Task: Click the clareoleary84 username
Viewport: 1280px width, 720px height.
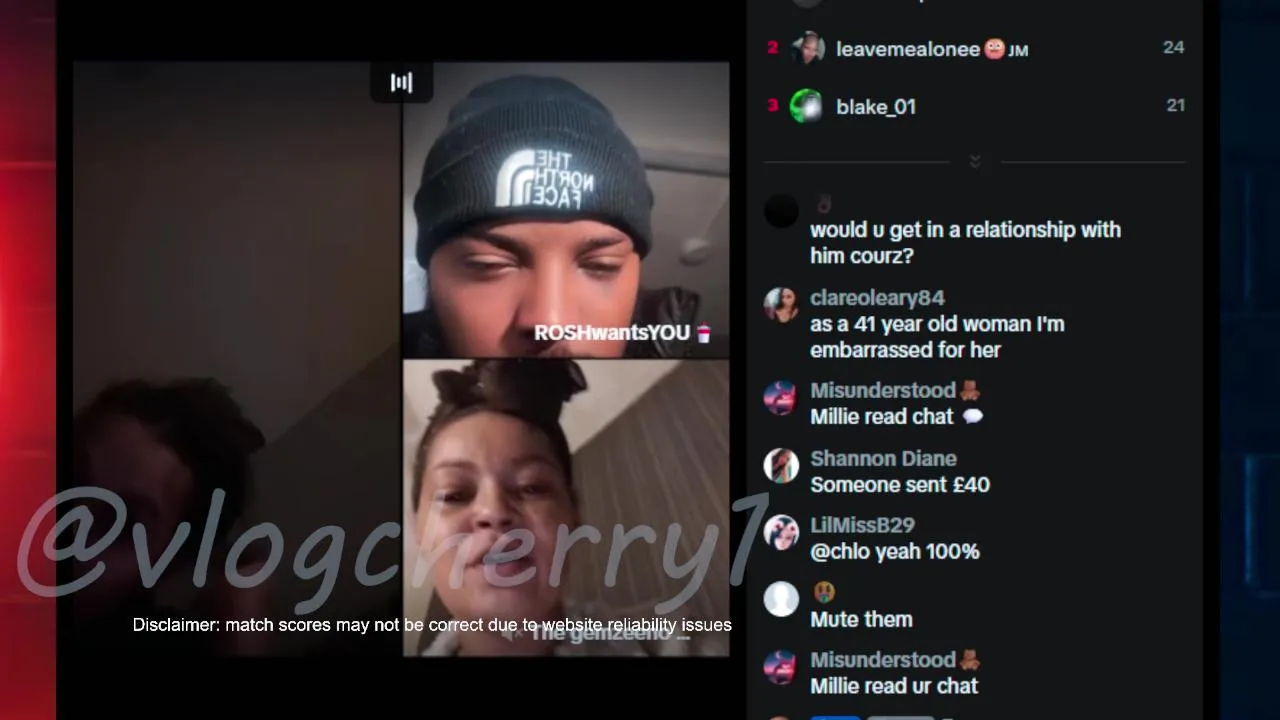Action: click(x=877, y=298)
